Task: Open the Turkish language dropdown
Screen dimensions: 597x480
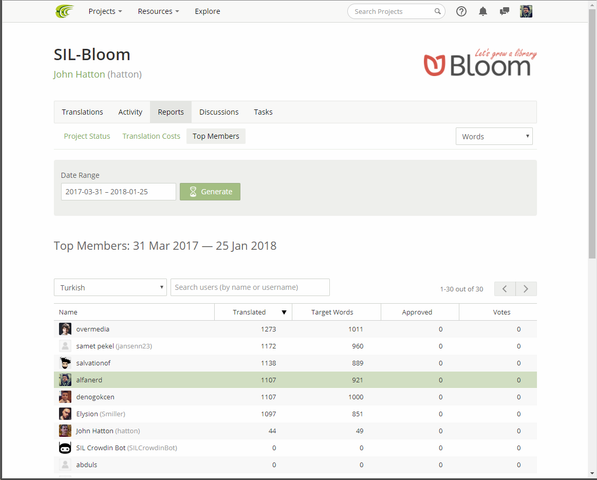Action: point(110,287)
